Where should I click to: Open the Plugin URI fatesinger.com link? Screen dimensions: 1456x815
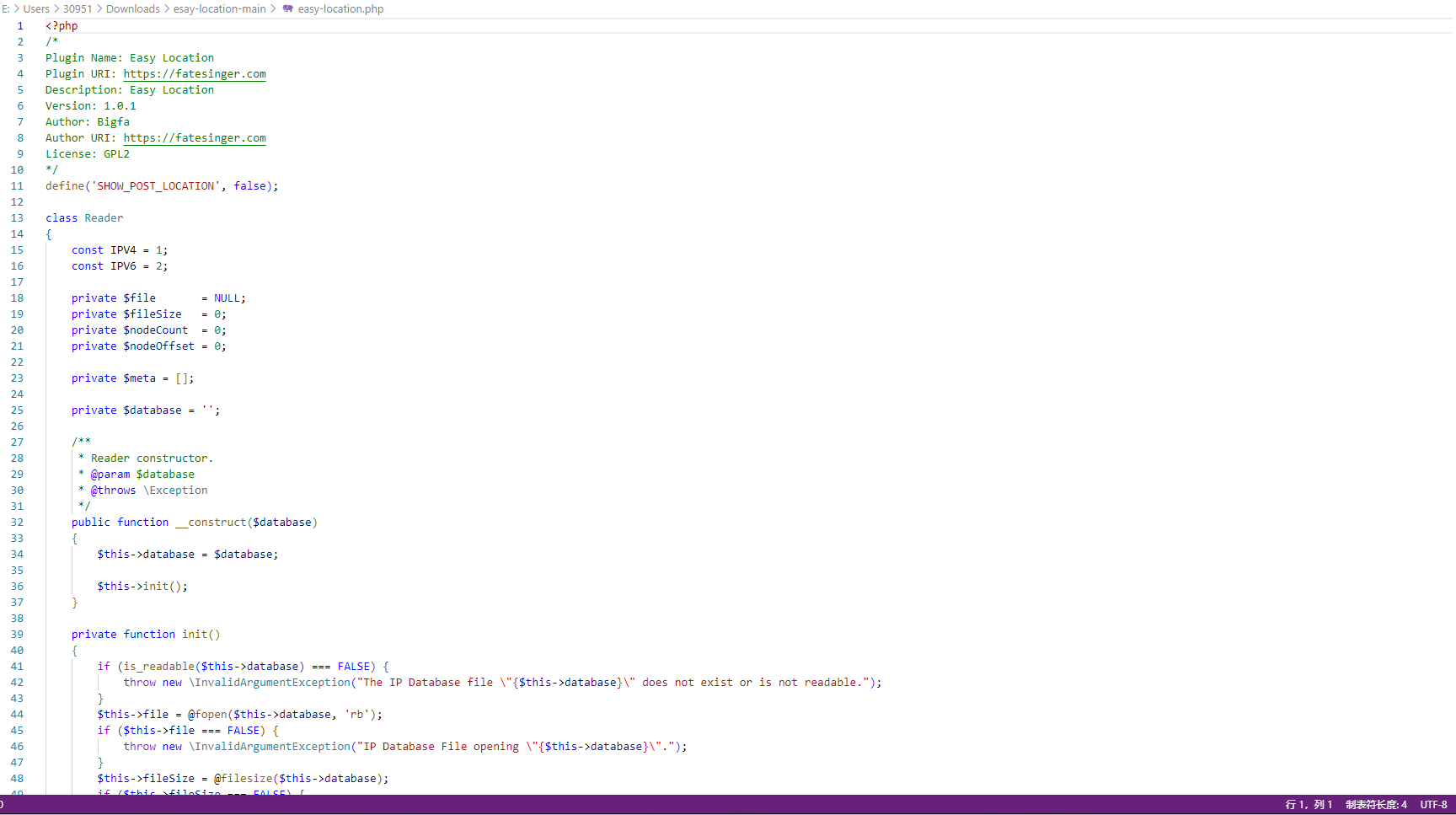point(195,74)
